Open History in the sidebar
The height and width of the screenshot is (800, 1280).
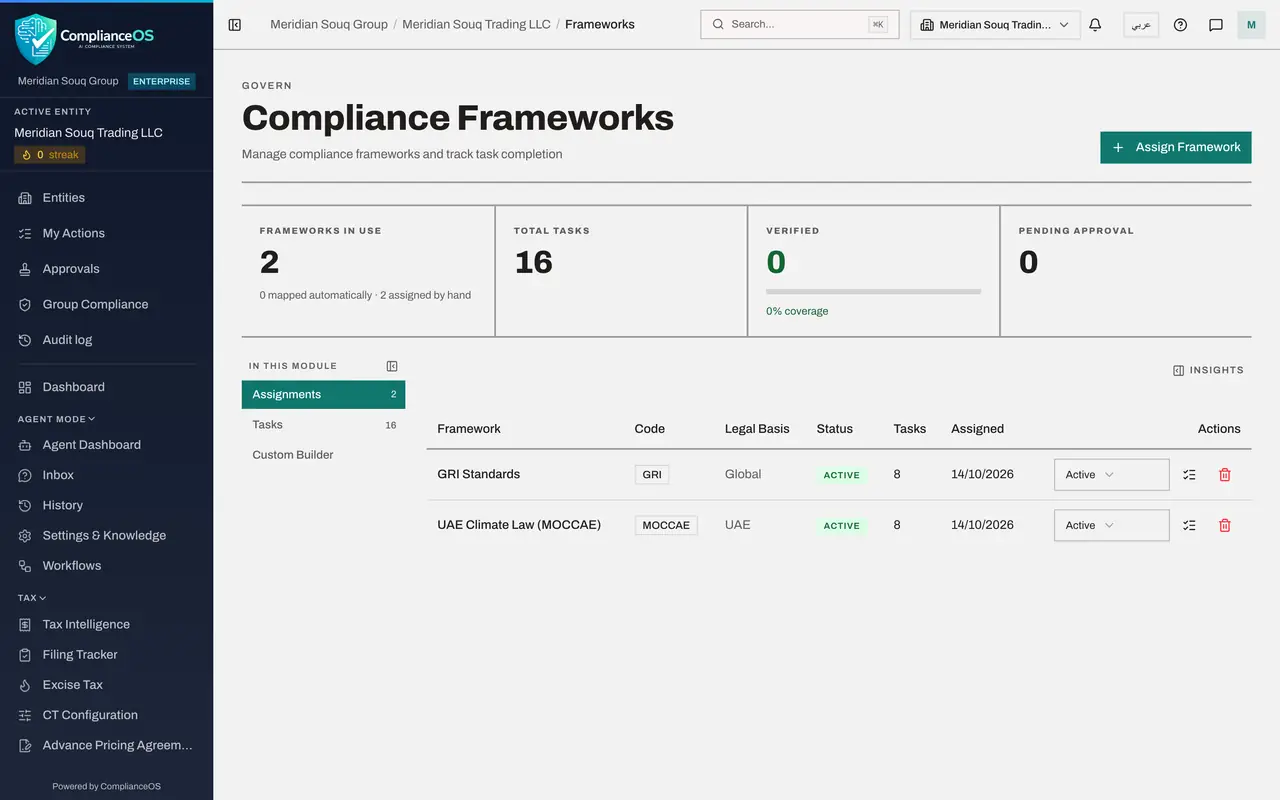pos(106,505)
